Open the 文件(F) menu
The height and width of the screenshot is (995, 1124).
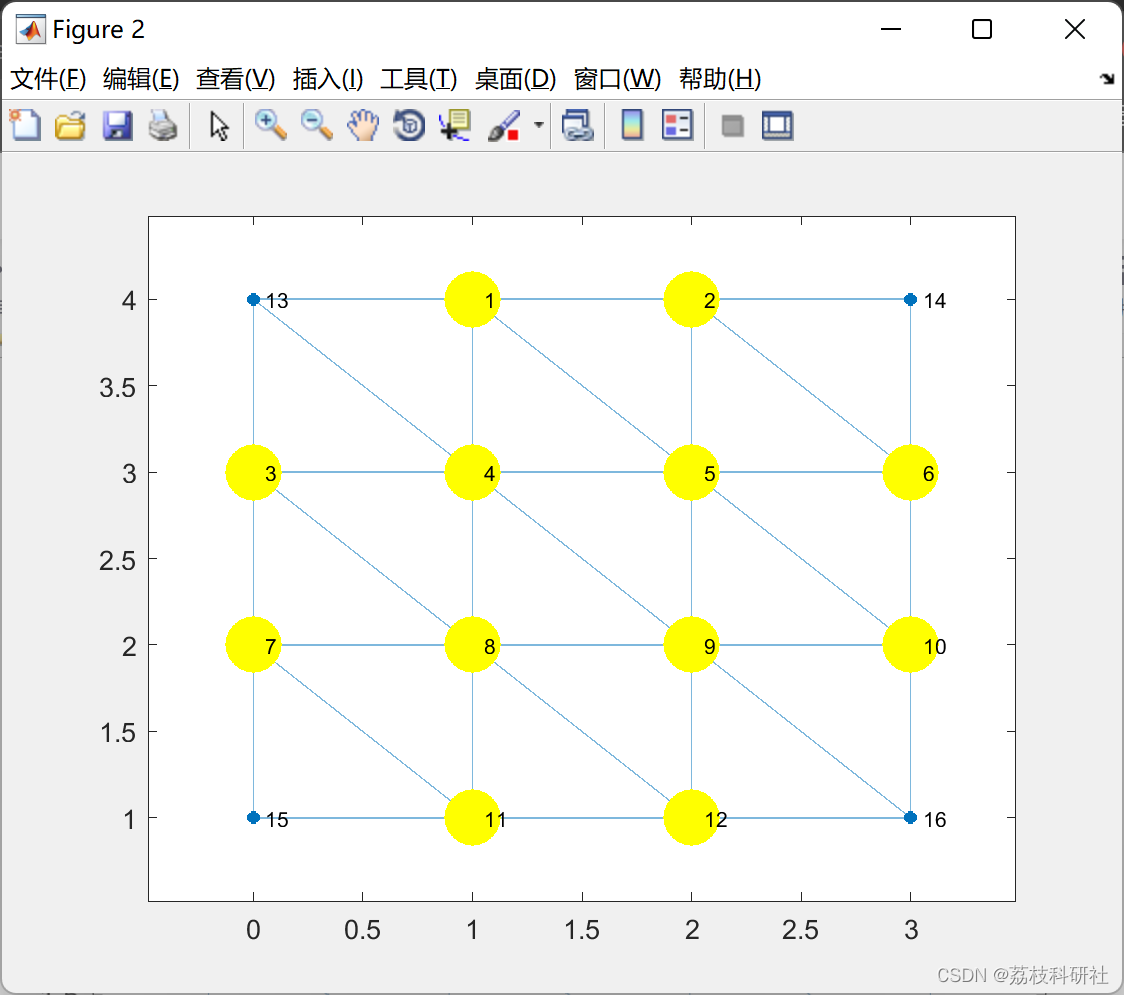point(48,79)
